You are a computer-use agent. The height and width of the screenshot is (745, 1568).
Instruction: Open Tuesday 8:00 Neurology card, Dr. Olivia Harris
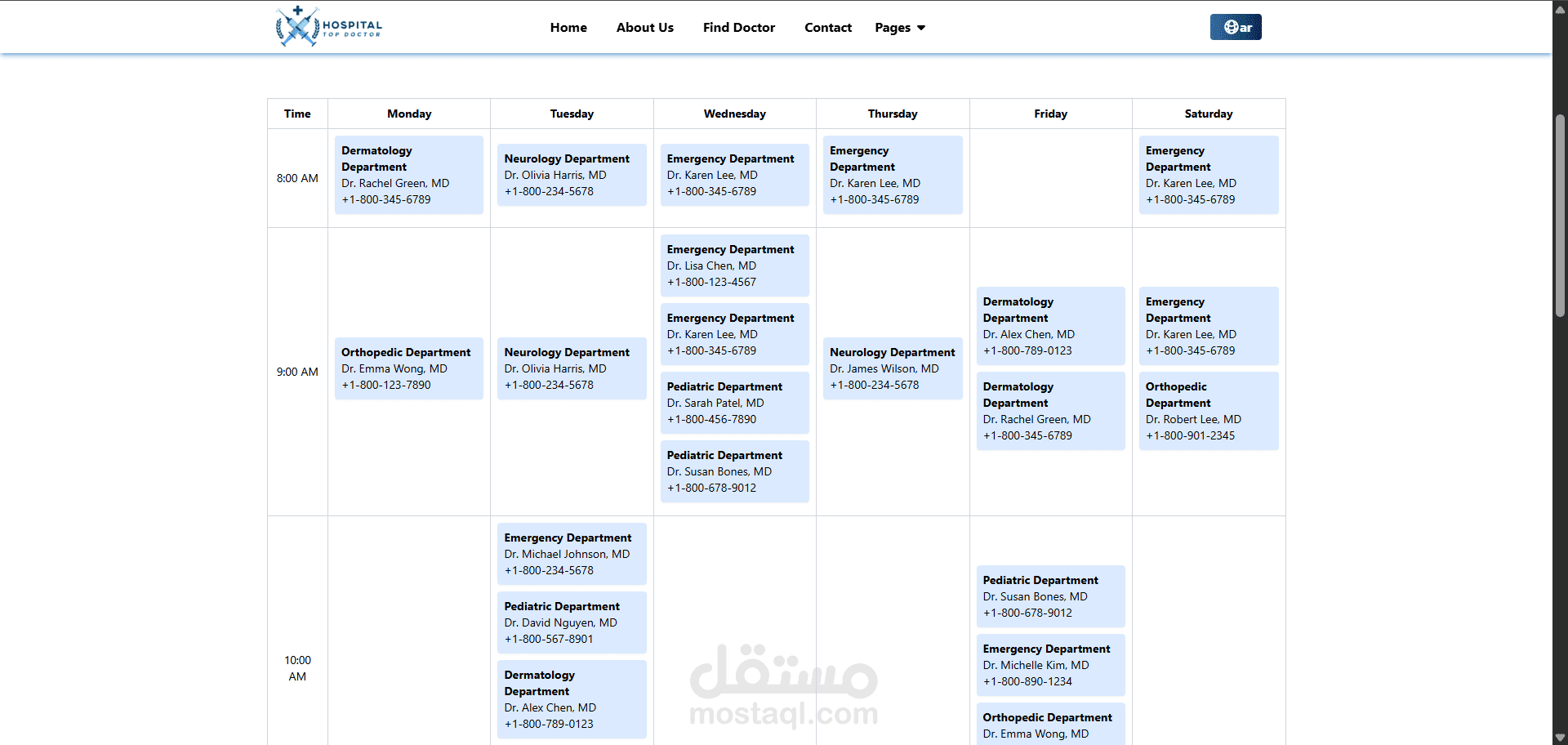pyautogui.click(x=572, y=175)
